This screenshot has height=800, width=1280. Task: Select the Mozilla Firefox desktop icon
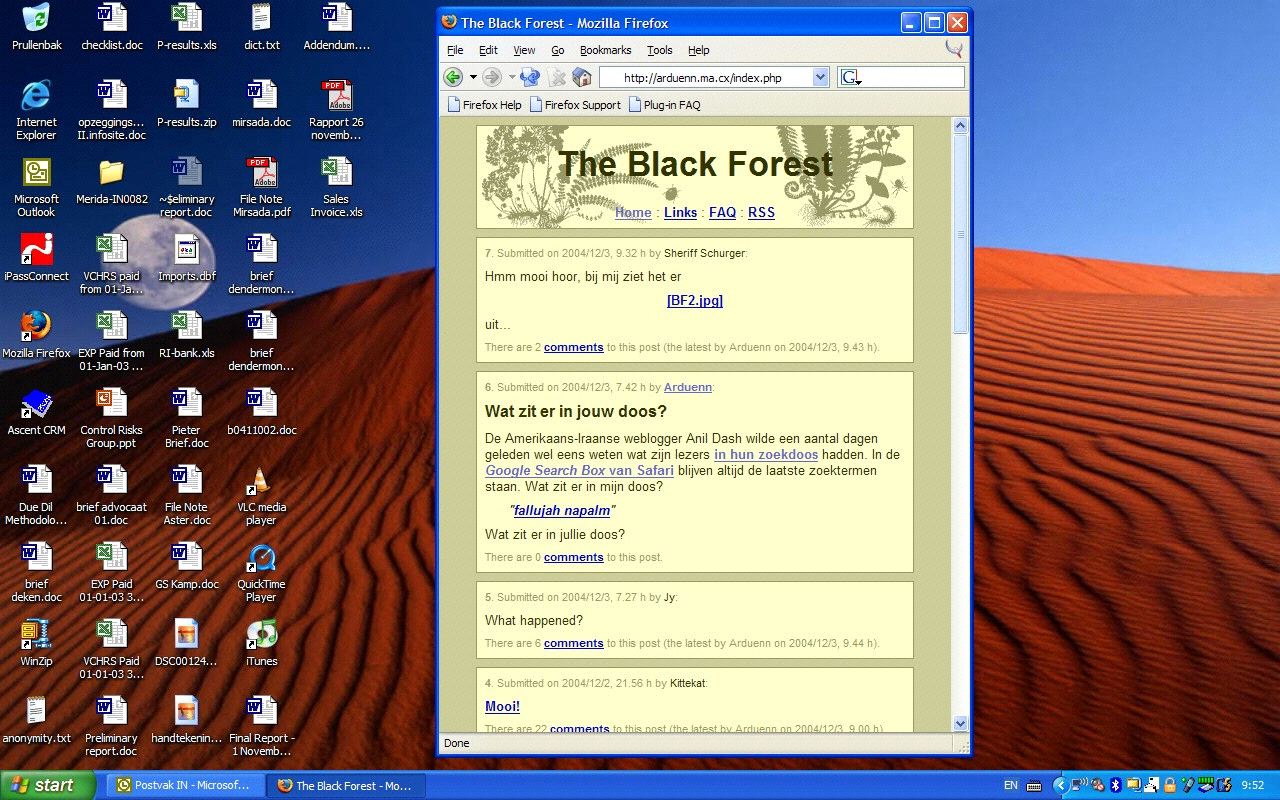click(36, 334)
